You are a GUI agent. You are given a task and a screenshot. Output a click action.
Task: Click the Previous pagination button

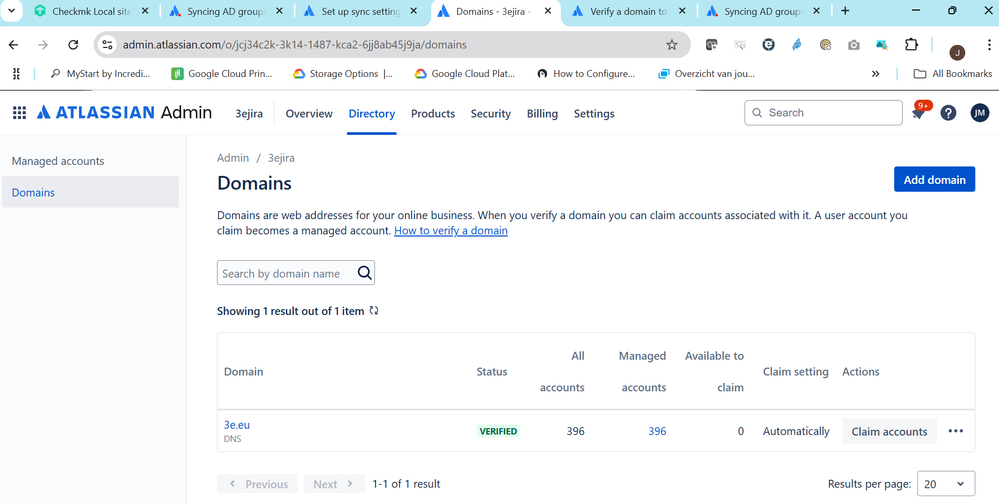257,484
